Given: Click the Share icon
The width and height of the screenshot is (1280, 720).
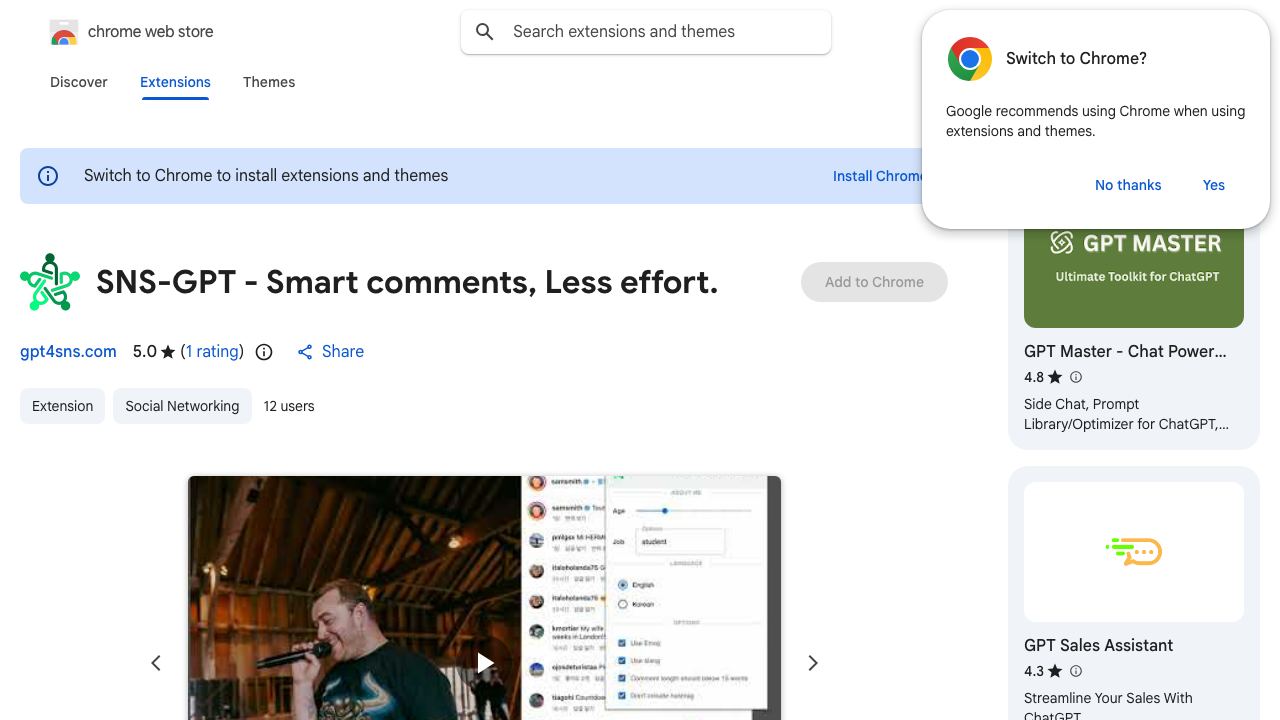Looking at the screenshot, I should (x=305, y=352).
